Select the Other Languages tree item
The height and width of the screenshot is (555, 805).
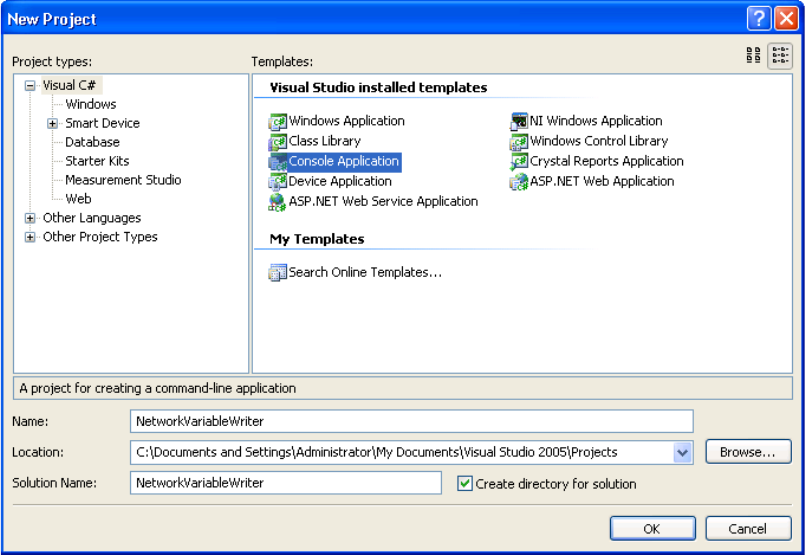[92, 218]
